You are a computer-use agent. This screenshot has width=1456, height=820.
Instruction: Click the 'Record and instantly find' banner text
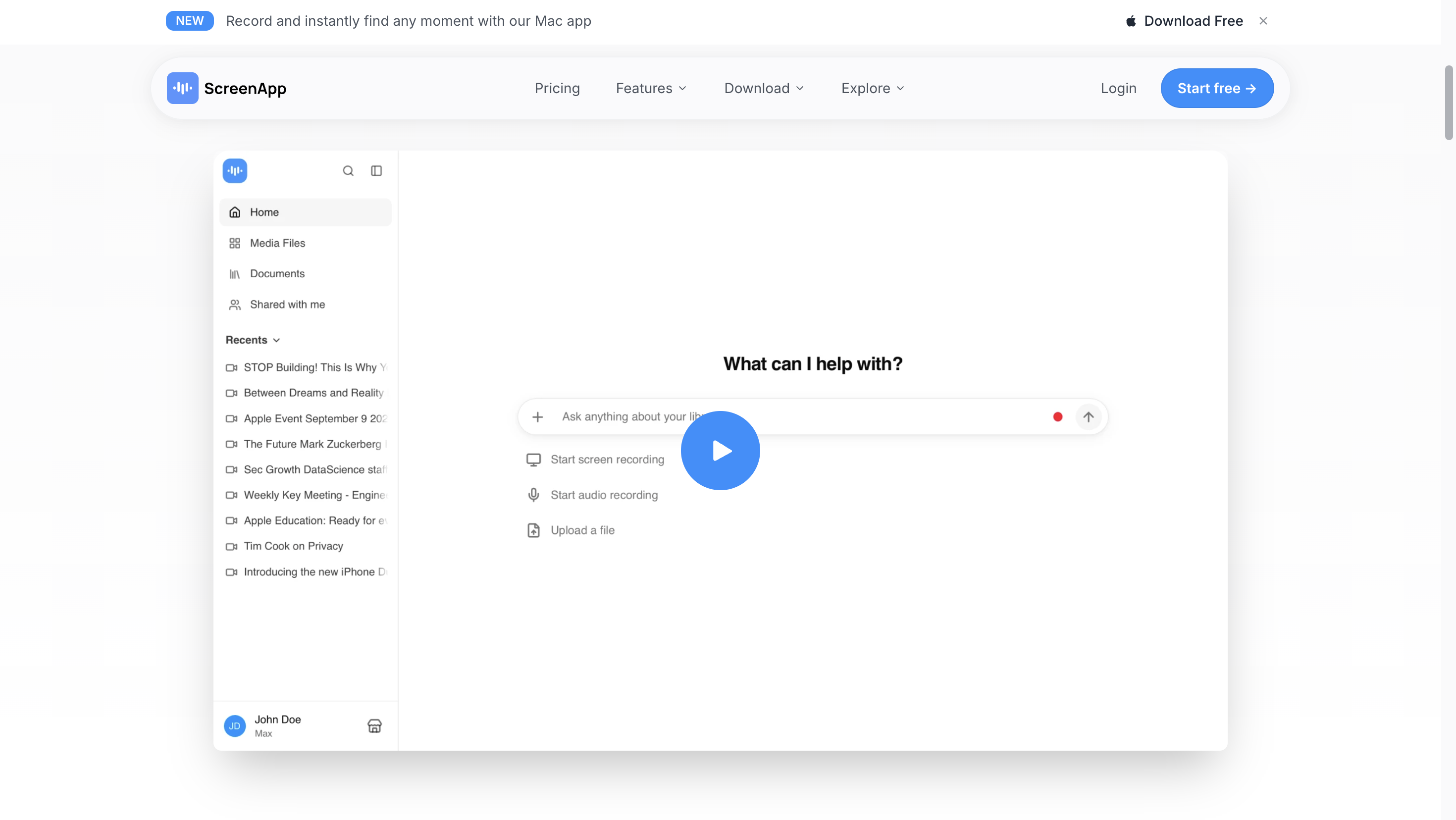click(x=408, y=21)
